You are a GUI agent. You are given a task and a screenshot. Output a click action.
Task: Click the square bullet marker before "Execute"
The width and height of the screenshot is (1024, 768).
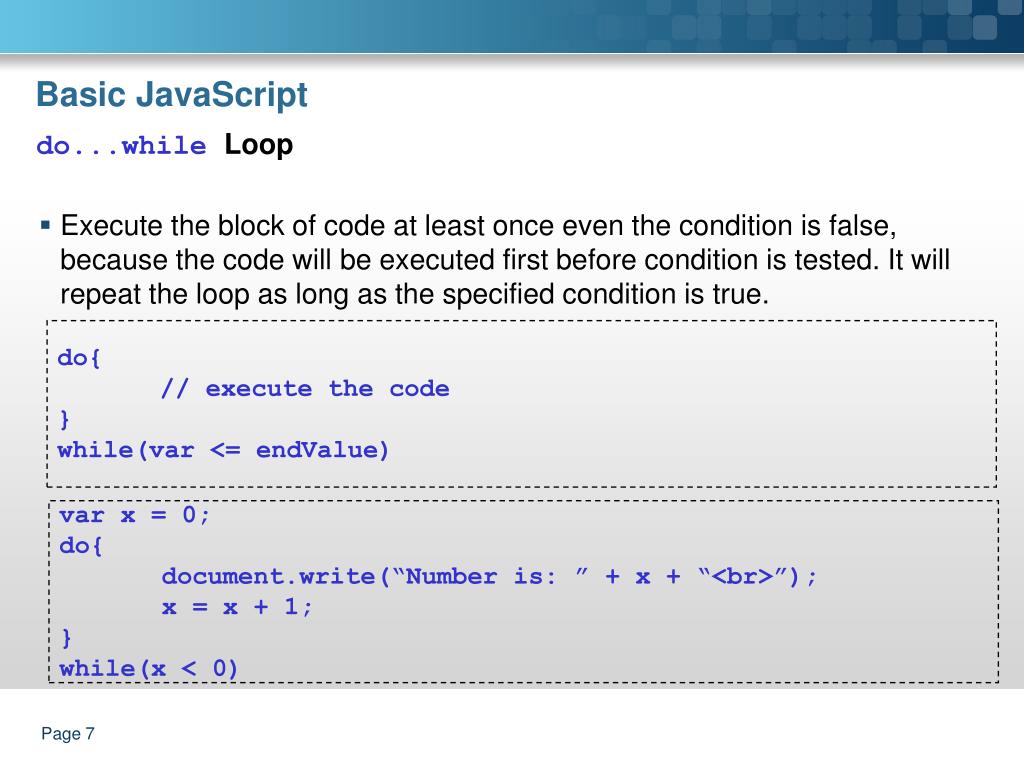point(46,224)
